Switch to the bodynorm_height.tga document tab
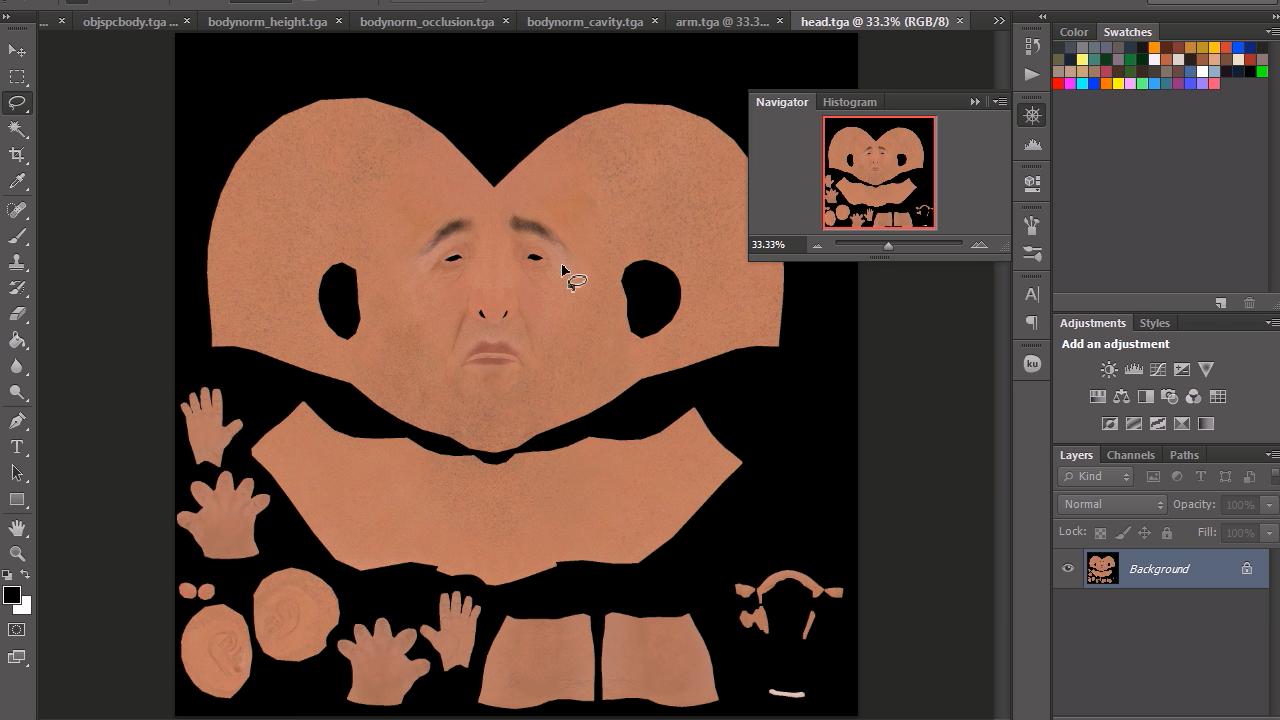1280x720 pixels. point(267,21)
